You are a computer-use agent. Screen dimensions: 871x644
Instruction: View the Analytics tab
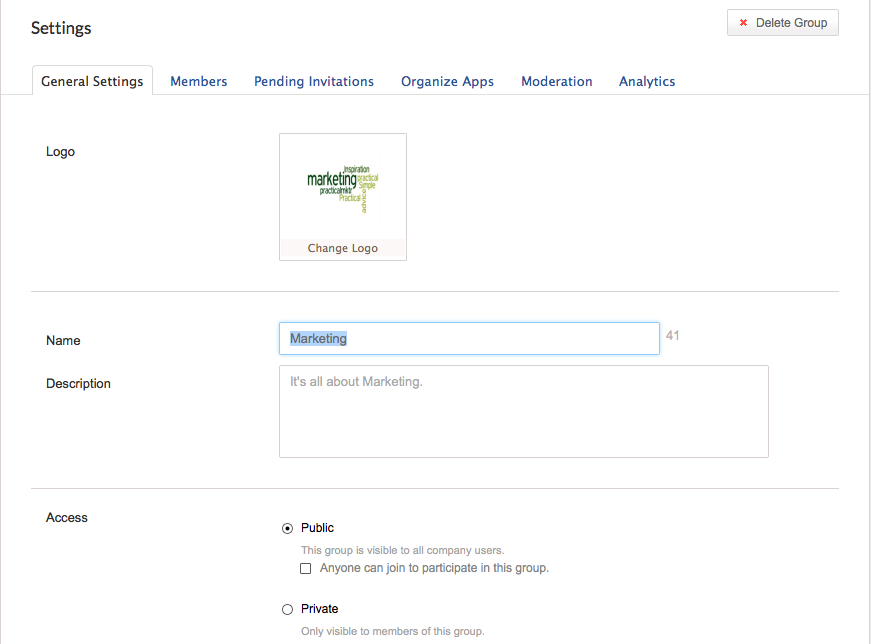pos(647,81)
